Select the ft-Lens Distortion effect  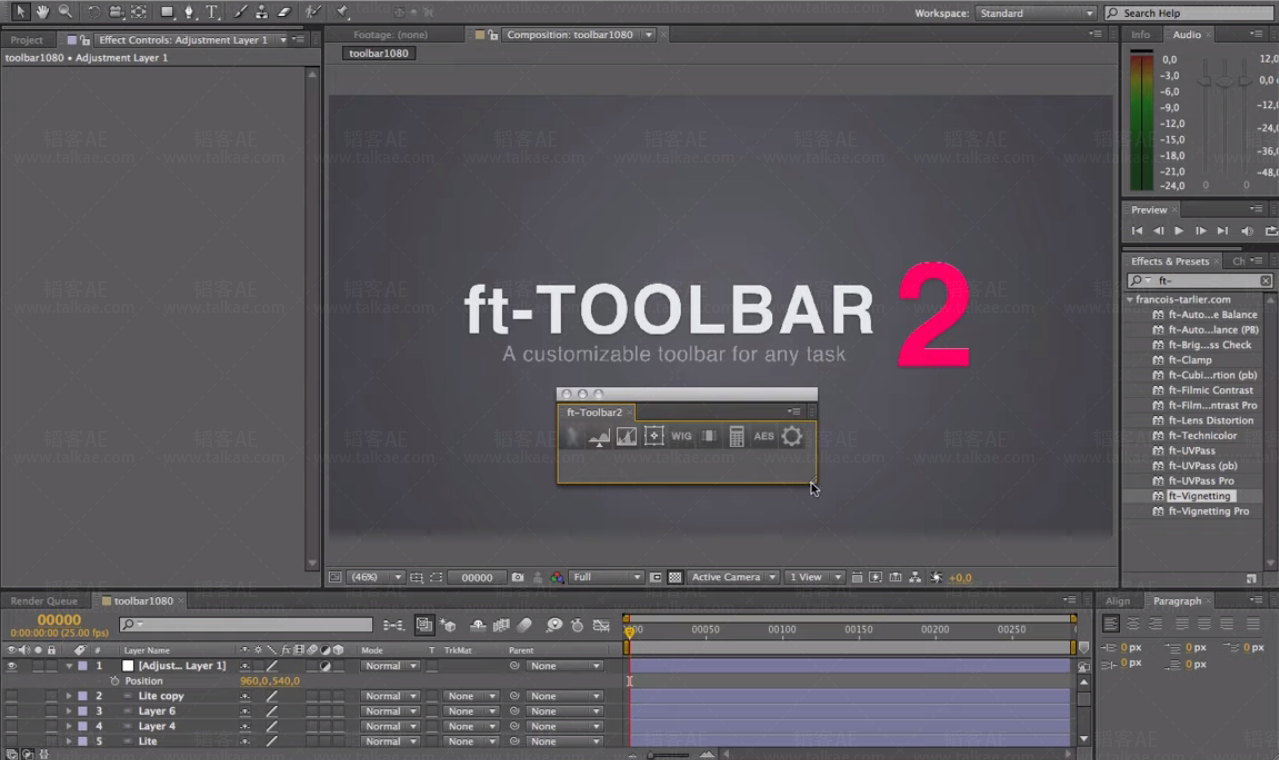[x=1210, y=420]
